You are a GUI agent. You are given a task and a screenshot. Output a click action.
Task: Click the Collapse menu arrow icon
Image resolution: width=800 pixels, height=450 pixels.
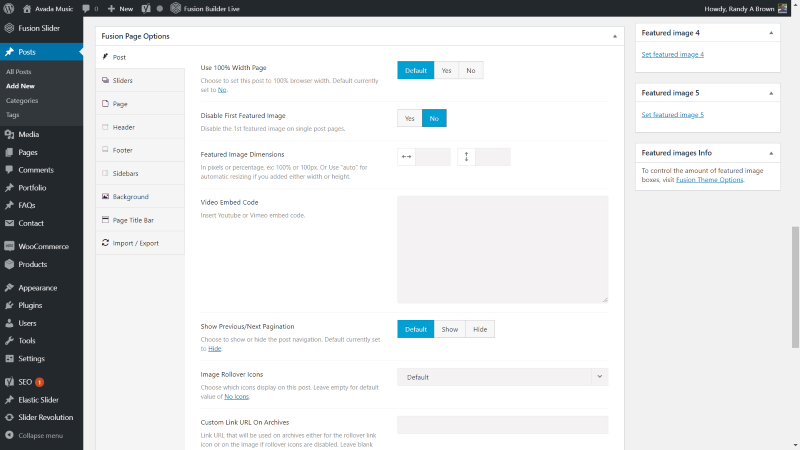pyautogui.click(x=9, y=435)
